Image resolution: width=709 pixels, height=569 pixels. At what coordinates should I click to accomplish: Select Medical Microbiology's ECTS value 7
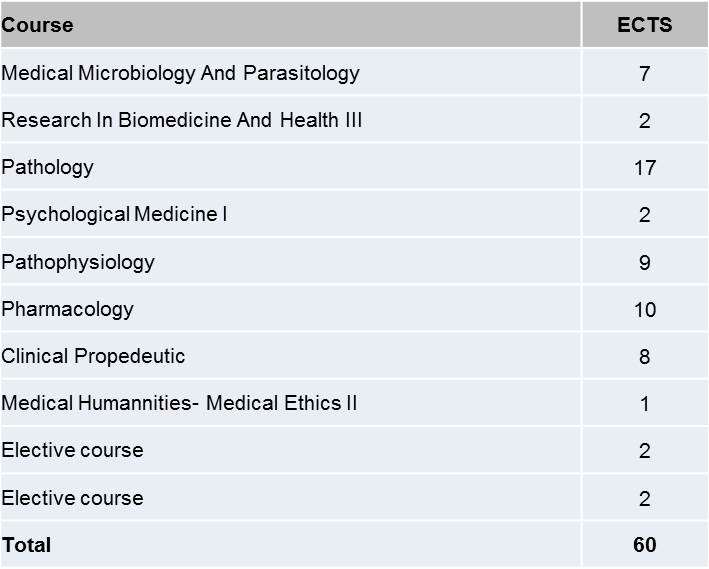pos(644,74)
